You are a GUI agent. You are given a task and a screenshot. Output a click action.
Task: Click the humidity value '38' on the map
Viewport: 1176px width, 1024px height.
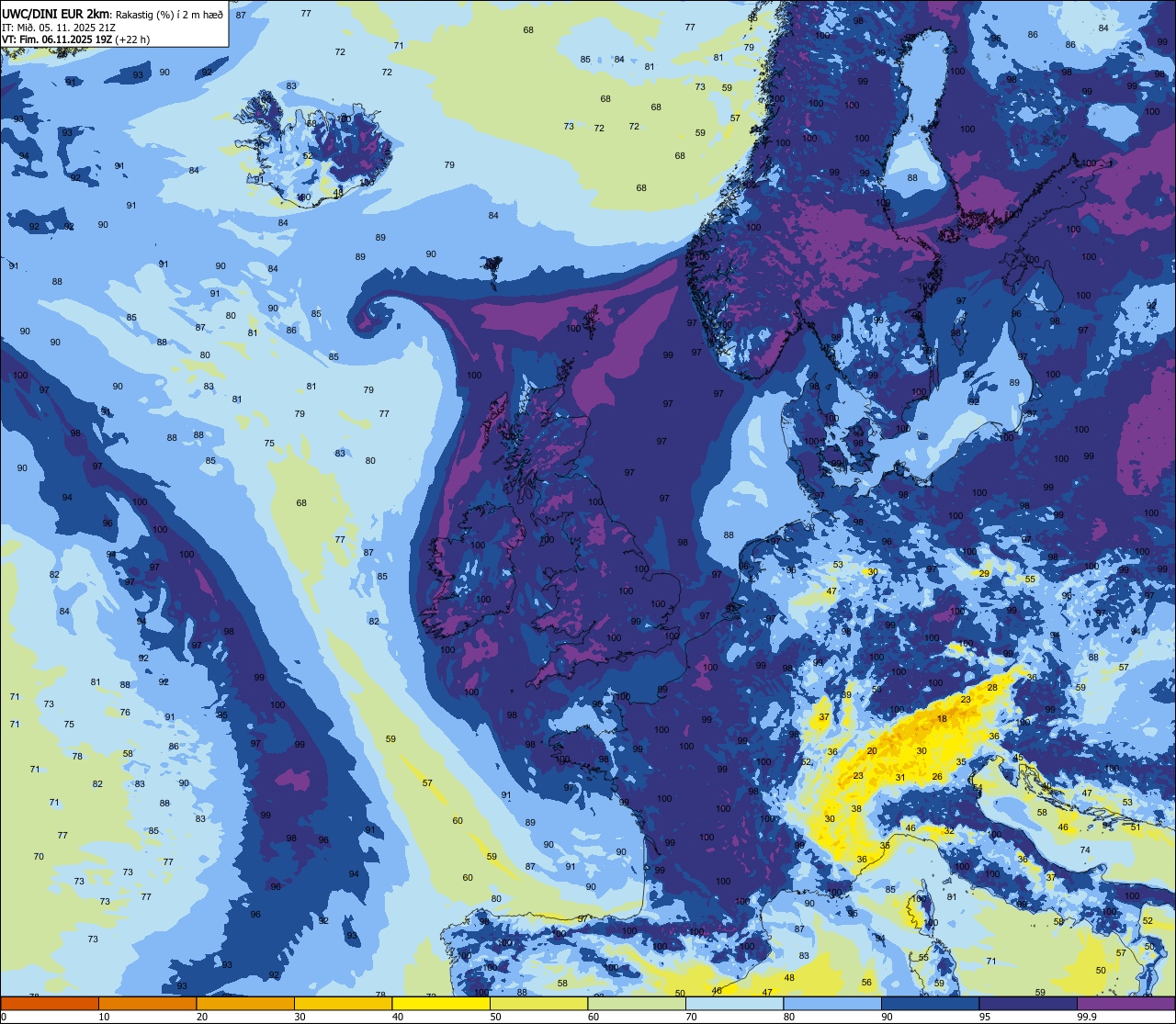point(856,809)
